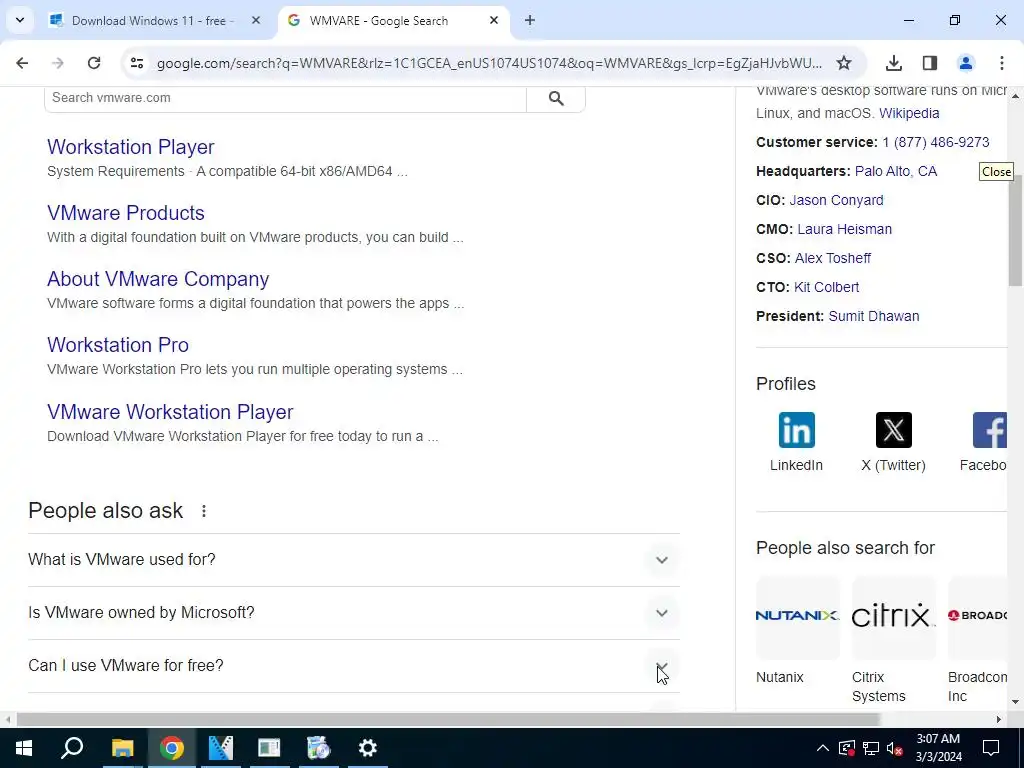Reload the Google search page
1024x768 pixels.
(94, 63)
